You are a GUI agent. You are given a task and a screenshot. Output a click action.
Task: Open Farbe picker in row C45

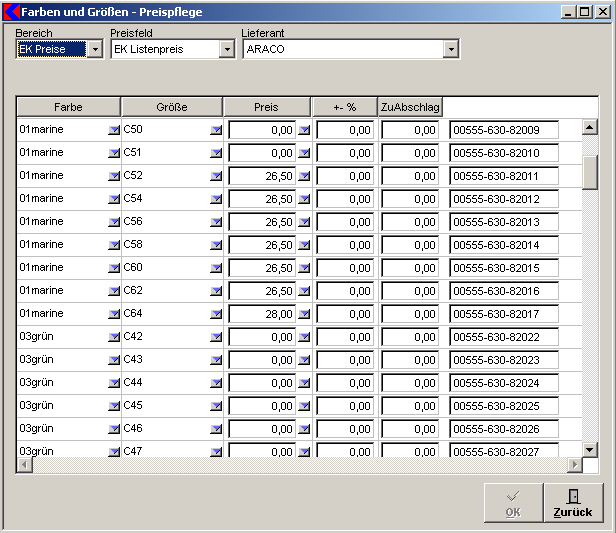[114, 406]
